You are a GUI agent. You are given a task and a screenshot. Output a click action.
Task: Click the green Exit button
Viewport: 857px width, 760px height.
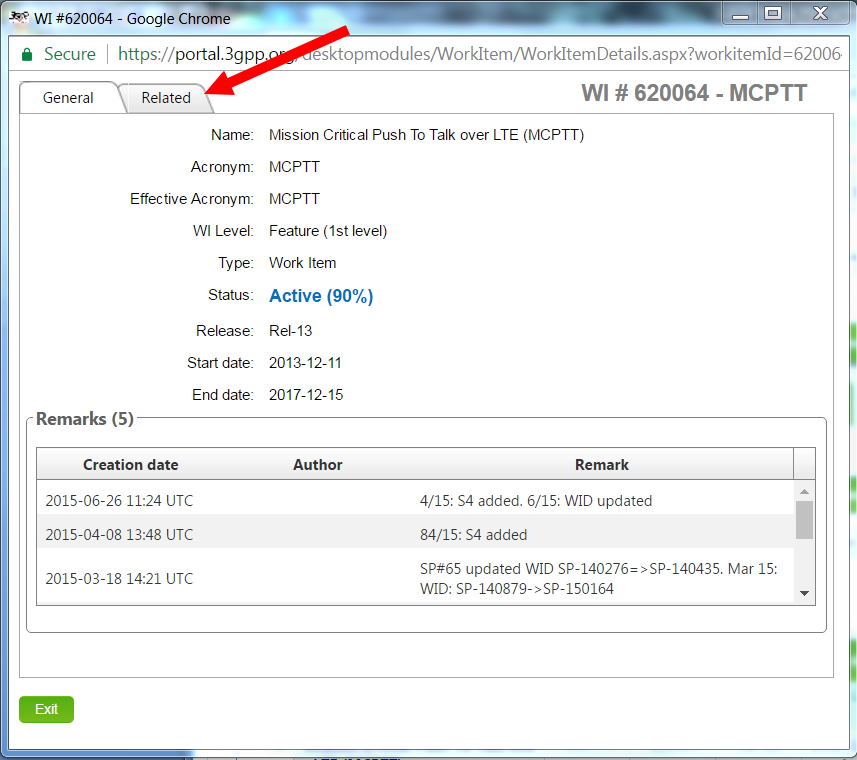point(46,709)
